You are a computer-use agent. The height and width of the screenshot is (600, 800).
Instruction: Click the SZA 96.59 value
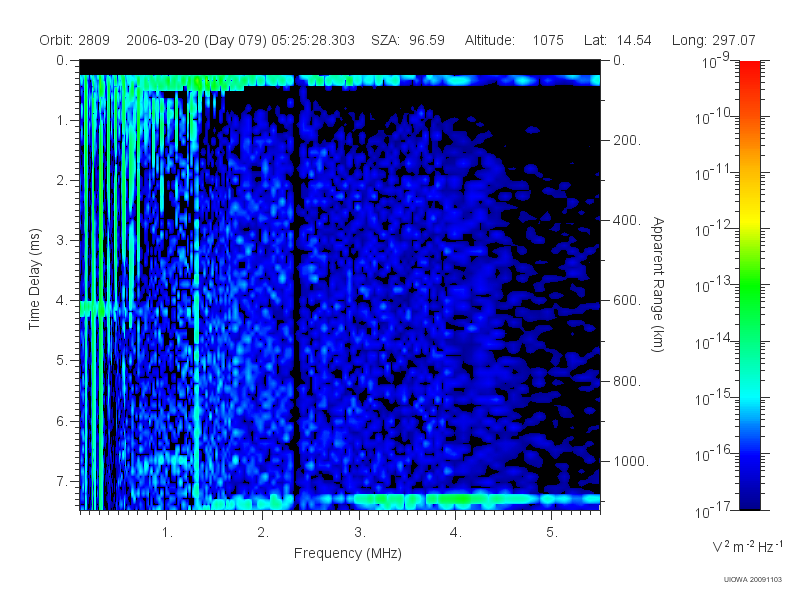click(x=408, y=40)
